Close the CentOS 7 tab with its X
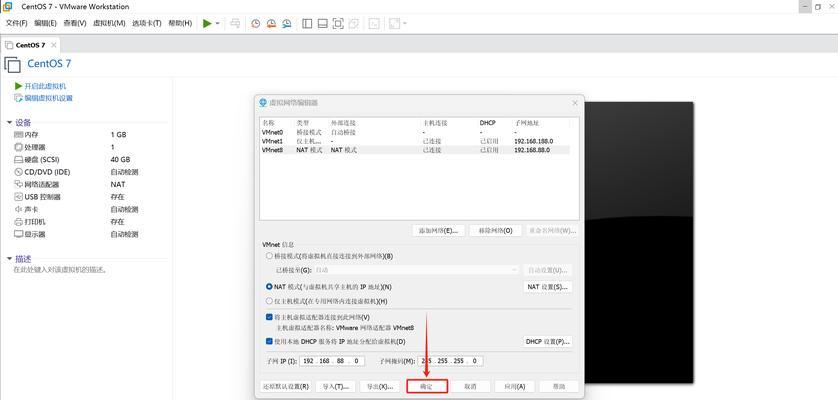Image resolution: width=838 pixels, height=400 pixels. click(x=53, y=45)
